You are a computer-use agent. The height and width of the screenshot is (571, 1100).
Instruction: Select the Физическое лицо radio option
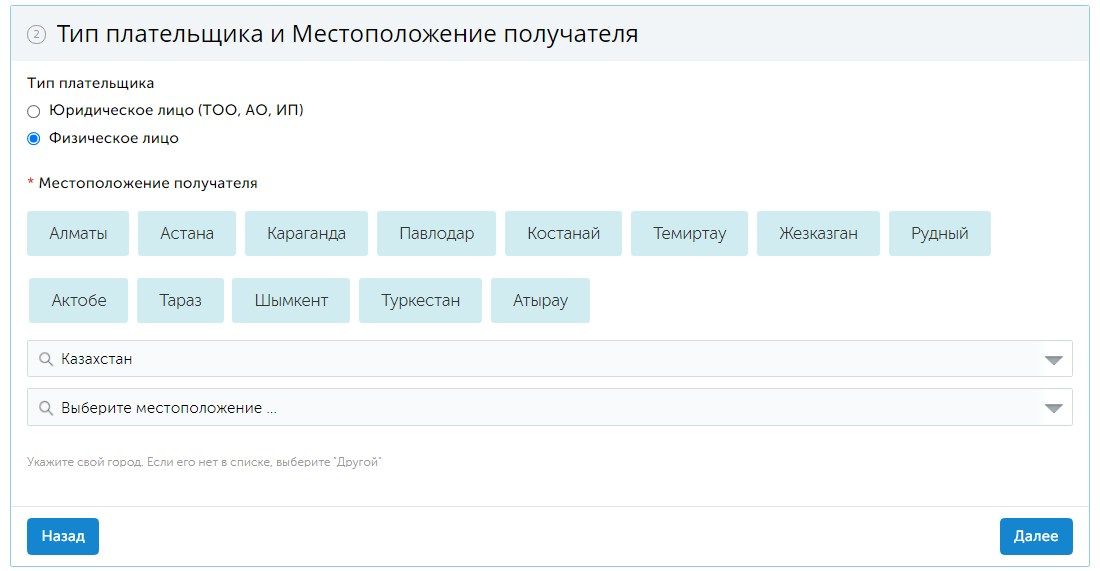point(34,139)
